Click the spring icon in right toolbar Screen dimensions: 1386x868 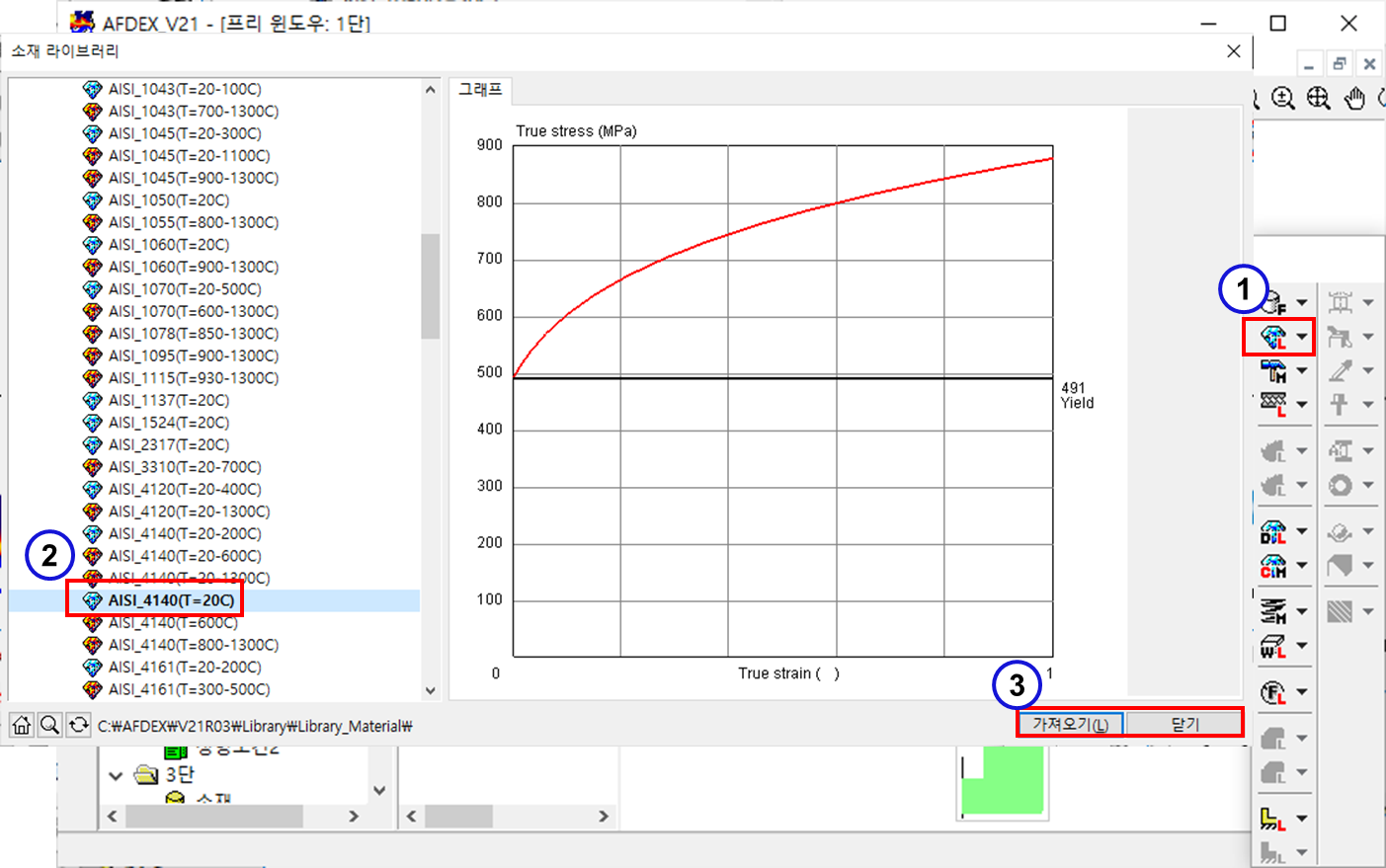click(1273, 611)
